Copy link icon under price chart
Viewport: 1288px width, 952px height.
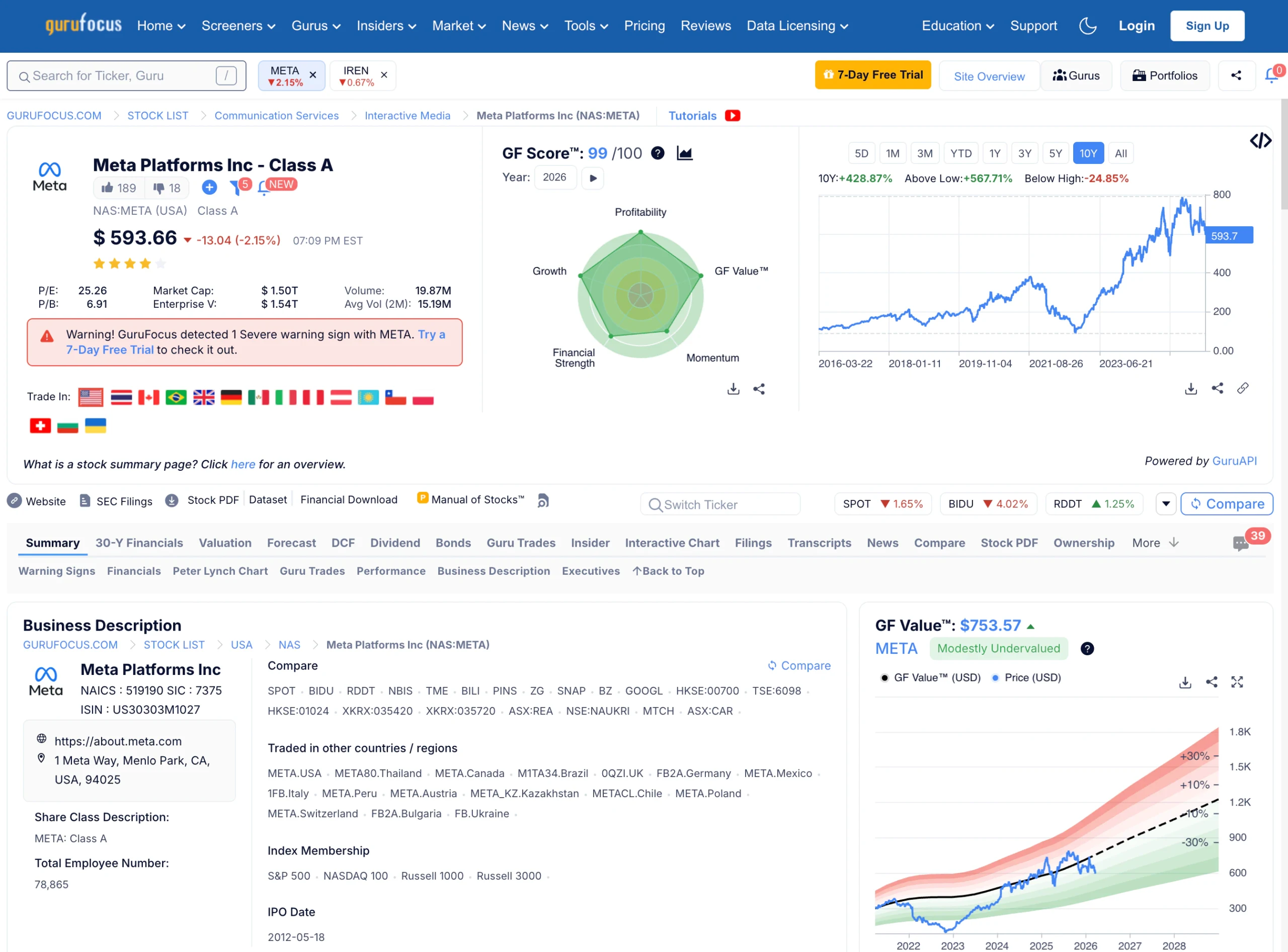click(1243, 388)
